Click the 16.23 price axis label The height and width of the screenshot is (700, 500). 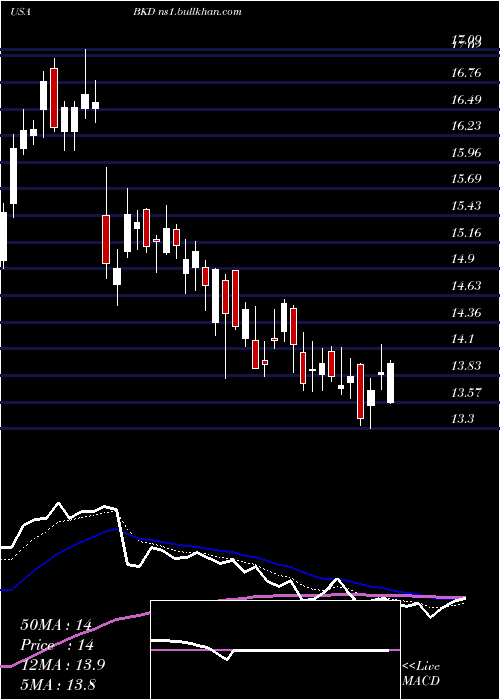[x=466, y=126]
